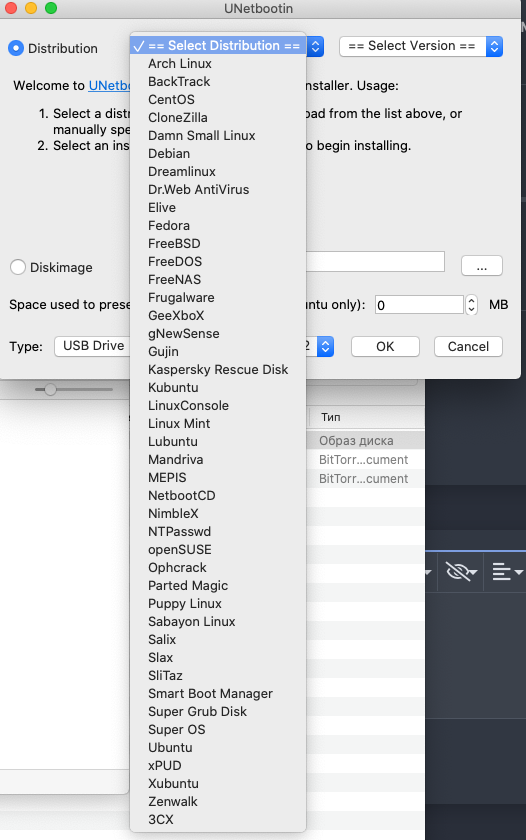This screenshot has width=526, height=840.
Task: Pick Kaspersky Rescue Disk option
Action: click(x=218, y=370)
